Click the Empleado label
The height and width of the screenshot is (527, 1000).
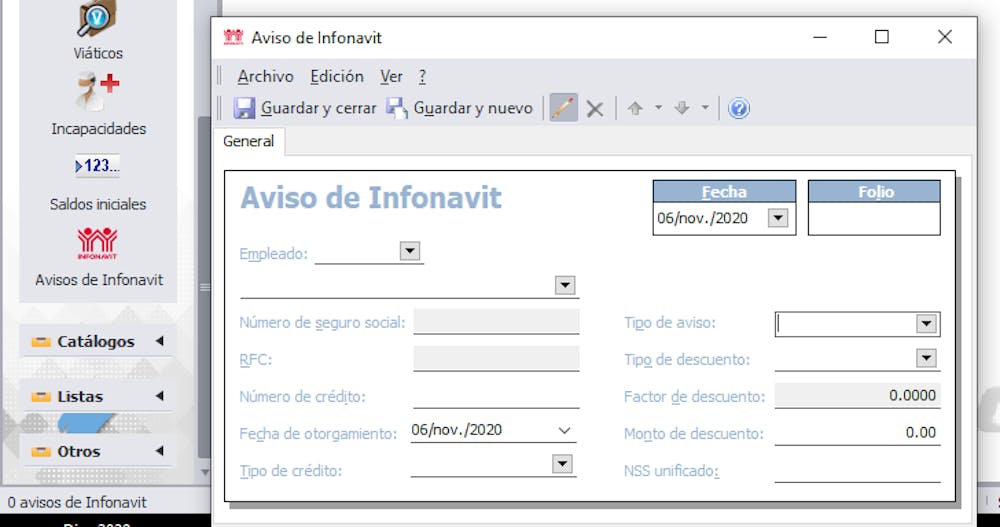[274, 254]
